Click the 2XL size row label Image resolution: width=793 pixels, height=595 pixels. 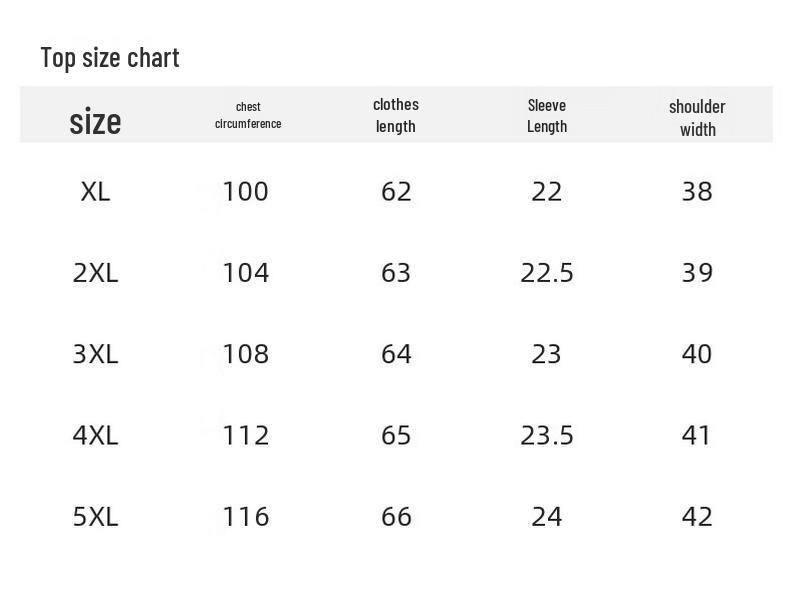[95, 272]
